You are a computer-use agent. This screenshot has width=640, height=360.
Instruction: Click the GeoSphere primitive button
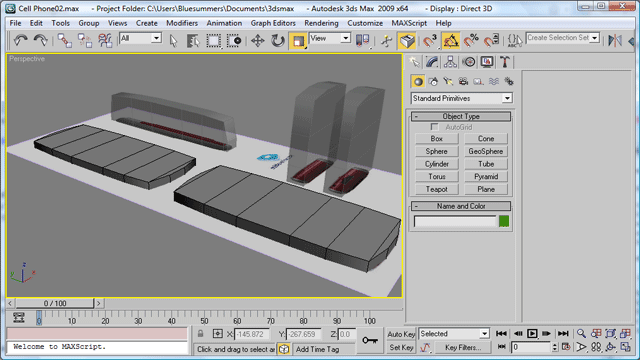[486, 151]
